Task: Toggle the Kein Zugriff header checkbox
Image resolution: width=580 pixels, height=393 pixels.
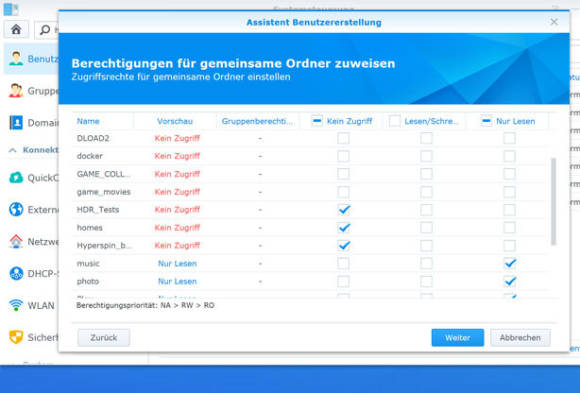Action: pos(317,121)
